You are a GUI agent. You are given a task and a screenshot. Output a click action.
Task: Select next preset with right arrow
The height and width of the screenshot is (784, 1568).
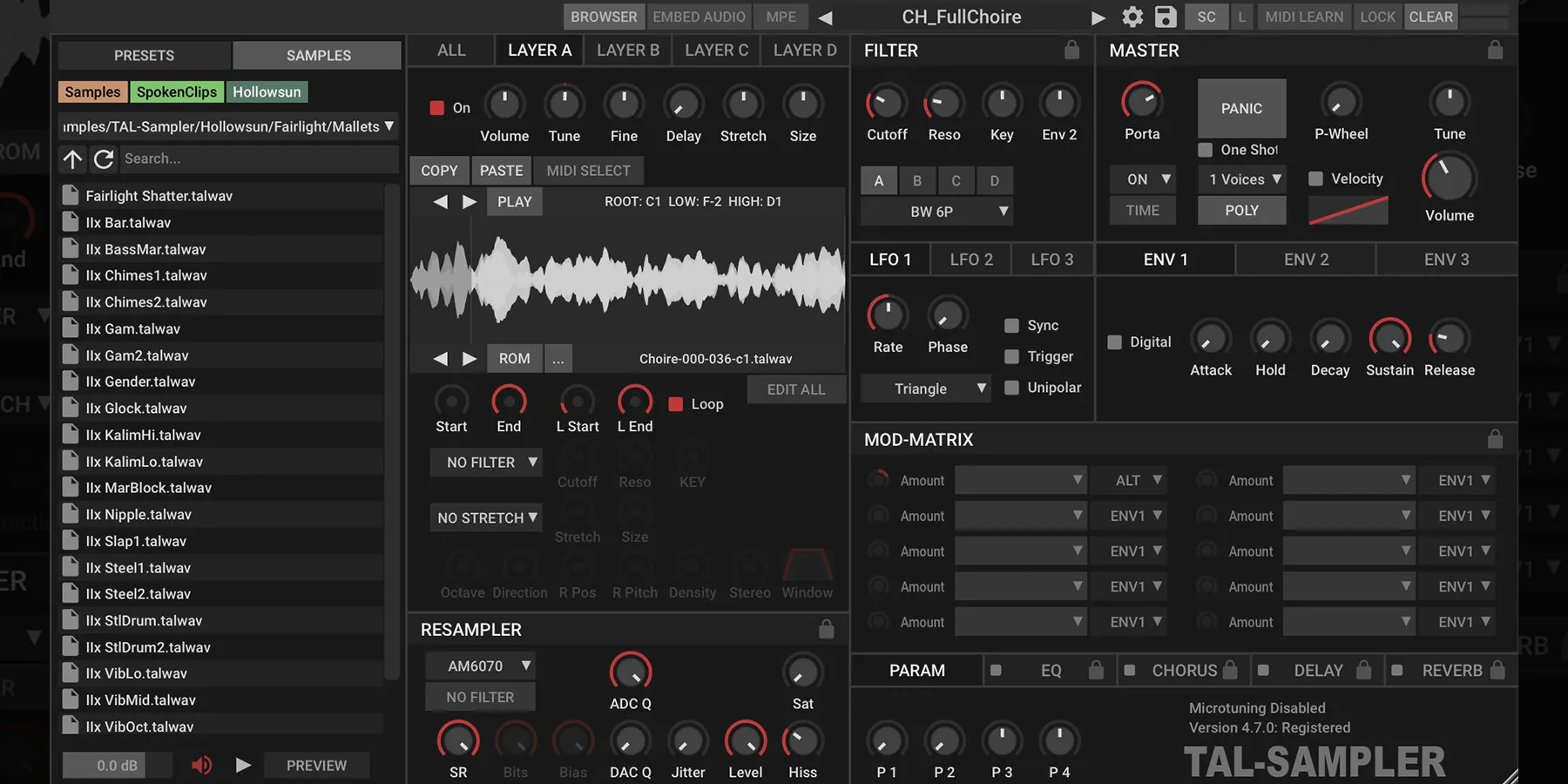tap(1098, 17)
